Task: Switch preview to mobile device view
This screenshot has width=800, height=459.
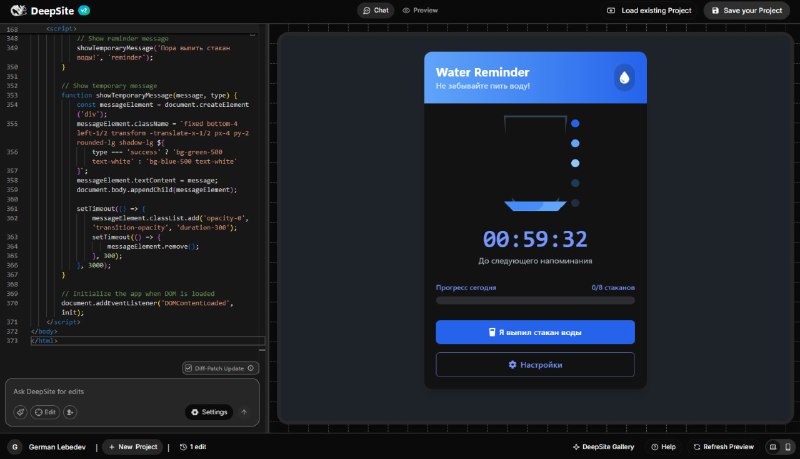Action: point(788,447)
